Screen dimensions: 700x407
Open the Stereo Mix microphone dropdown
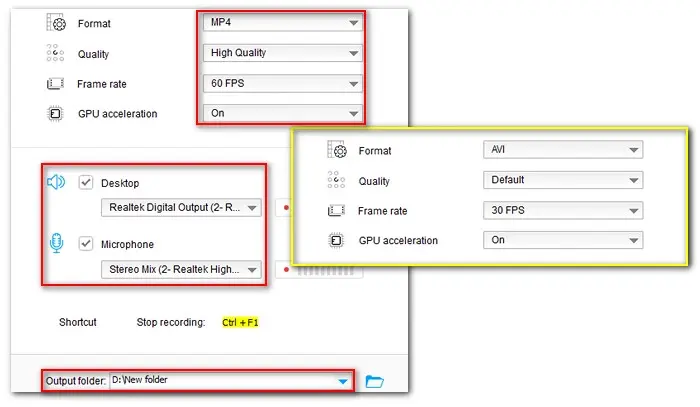coord(181,270)
